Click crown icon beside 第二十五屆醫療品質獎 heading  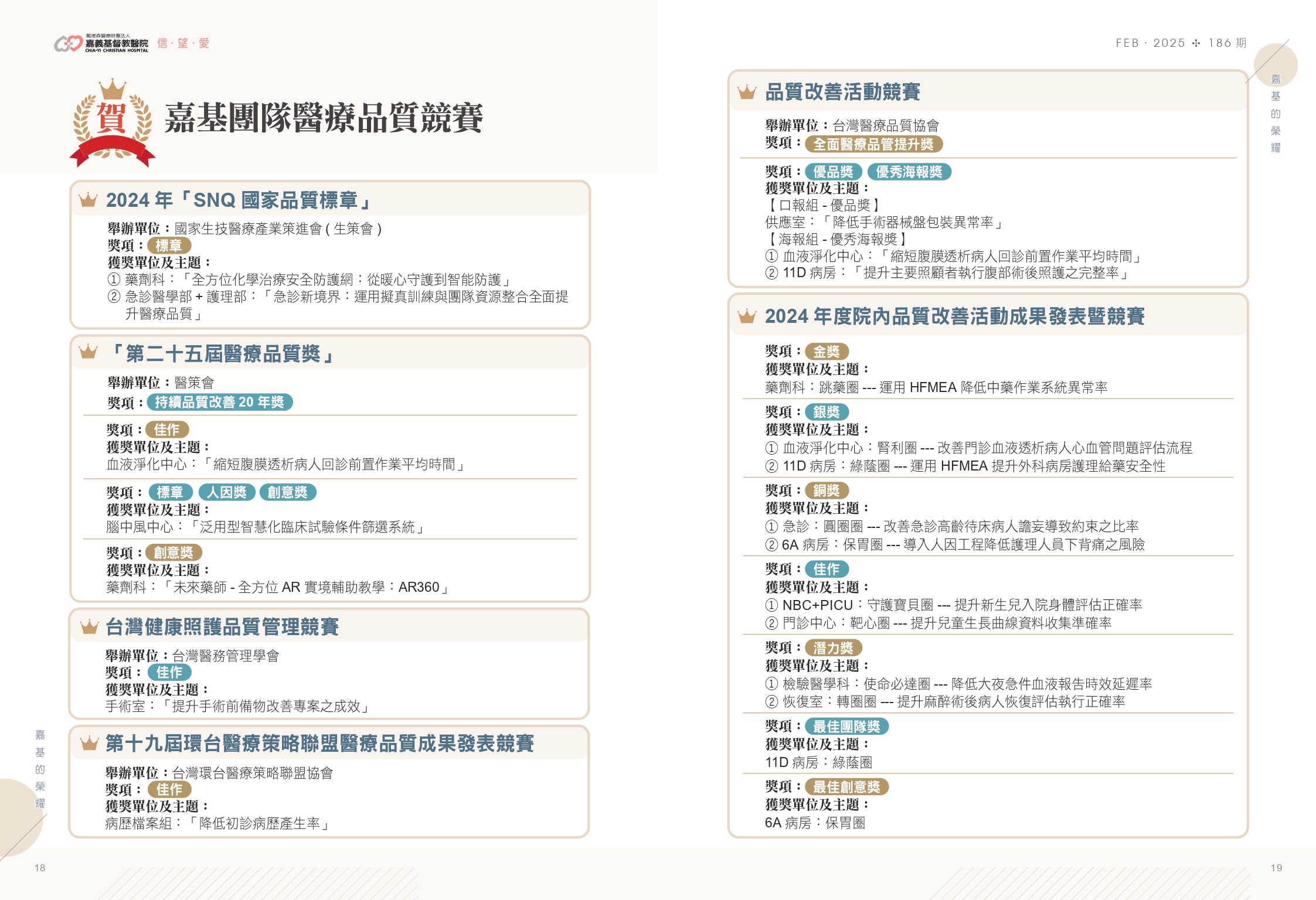click(88, 352)
